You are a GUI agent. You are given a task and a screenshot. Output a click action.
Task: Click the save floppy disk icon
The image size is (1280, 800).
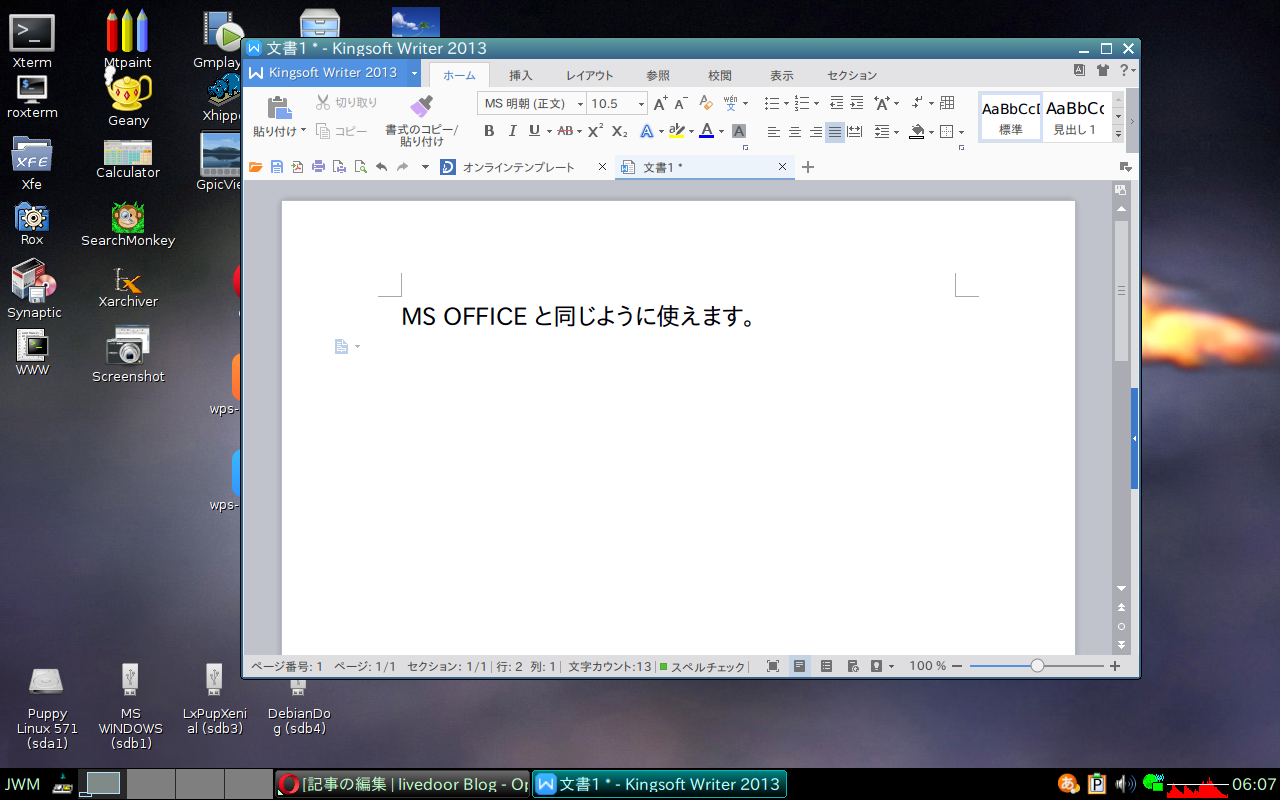277,167
